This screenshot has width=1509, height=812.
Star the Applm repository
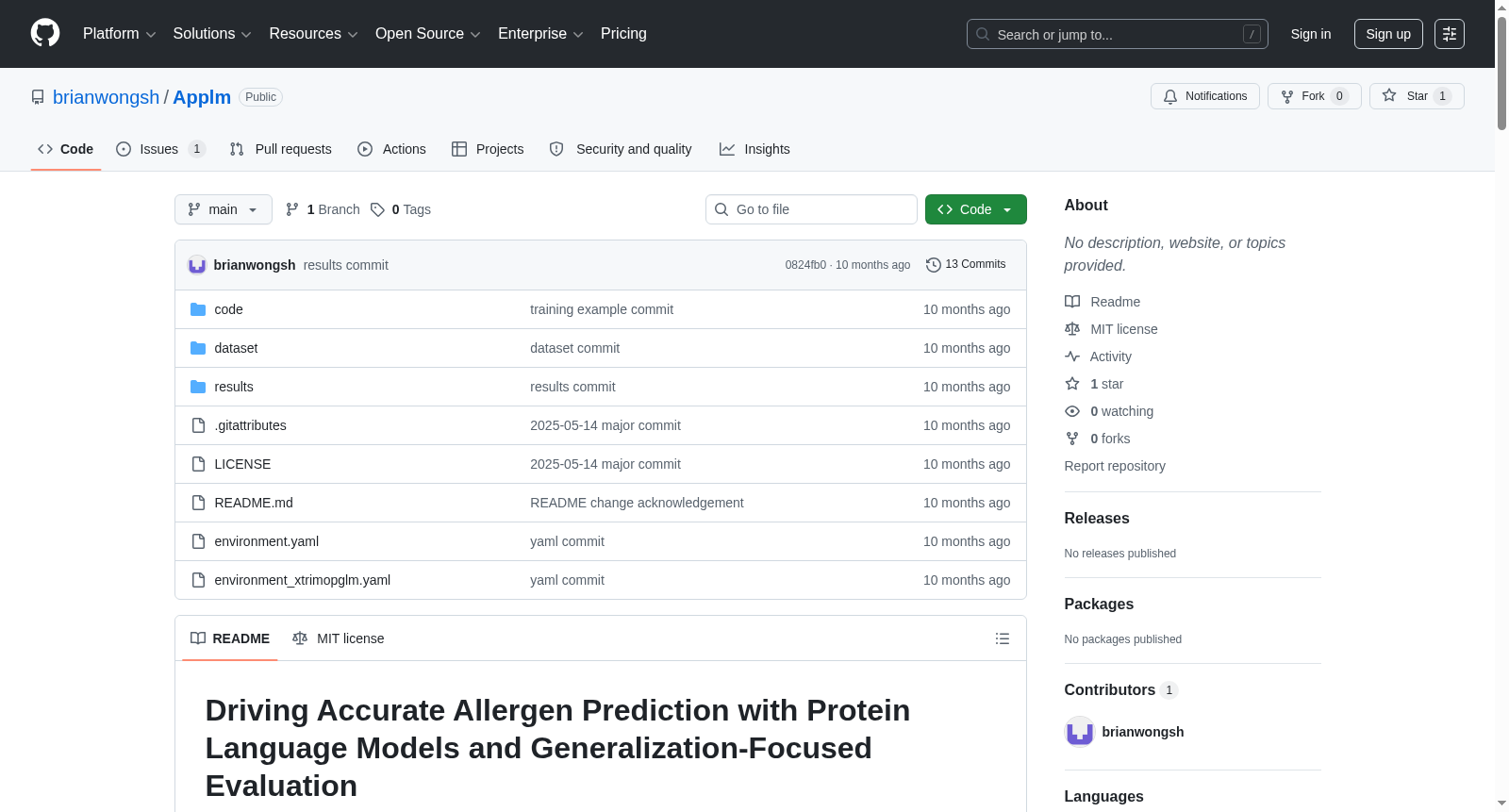1417,96
